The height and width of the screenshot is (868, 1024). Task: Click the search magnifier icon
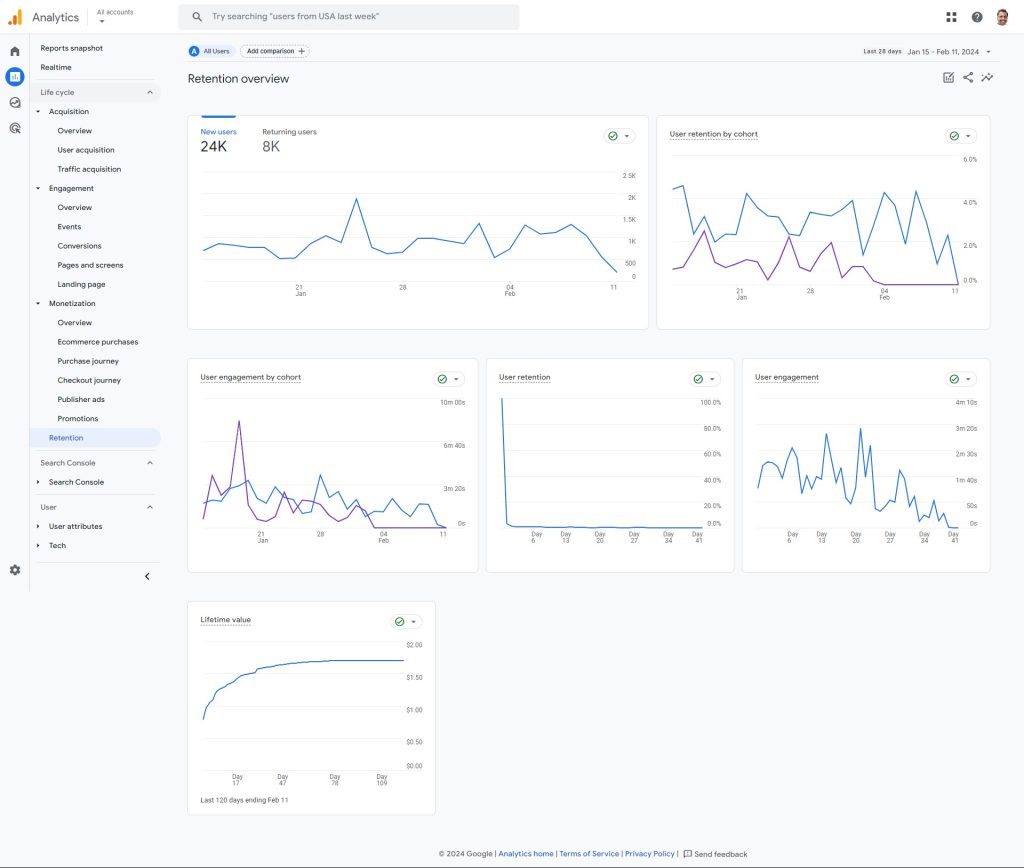pyautogui.click(x=197, y=17)
